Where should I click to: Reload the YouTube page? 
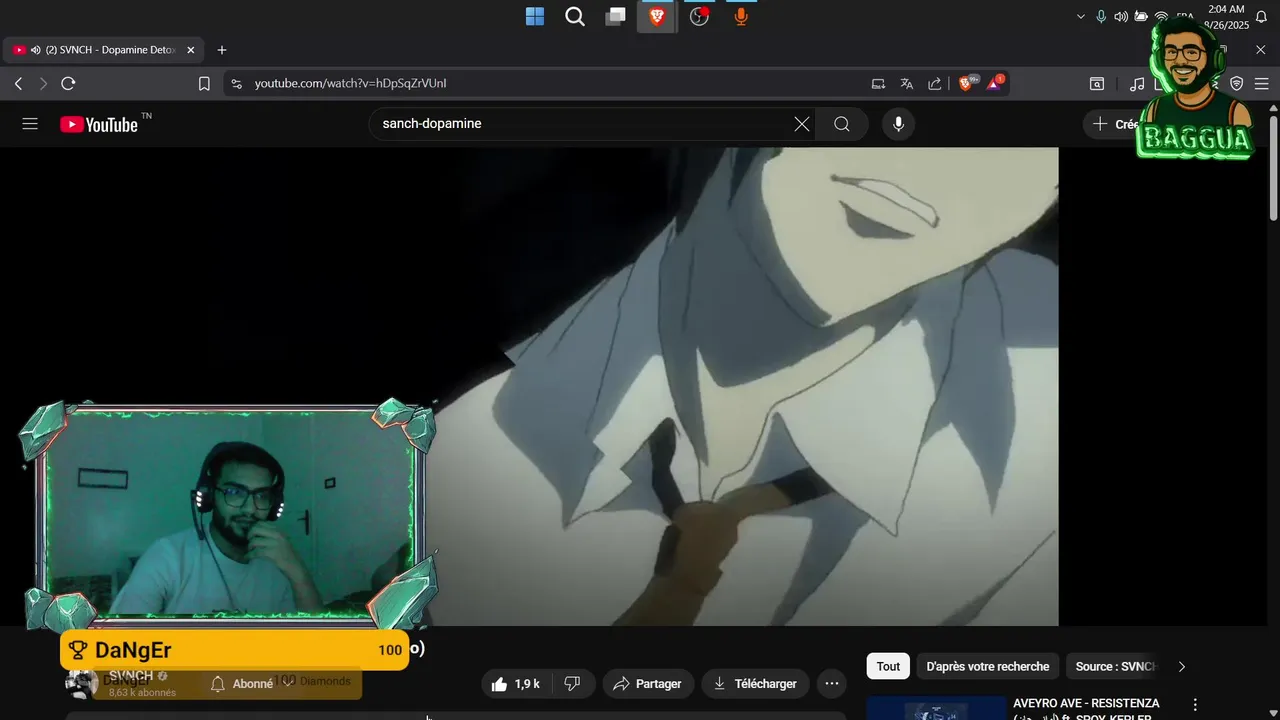68,84
